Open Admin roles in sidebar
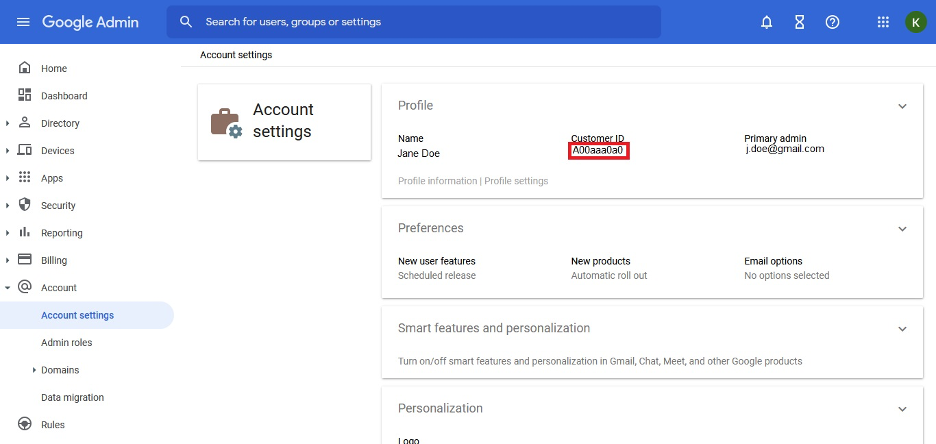The width and height of the screenshot is (936, 444). click(x=66, y=343)
